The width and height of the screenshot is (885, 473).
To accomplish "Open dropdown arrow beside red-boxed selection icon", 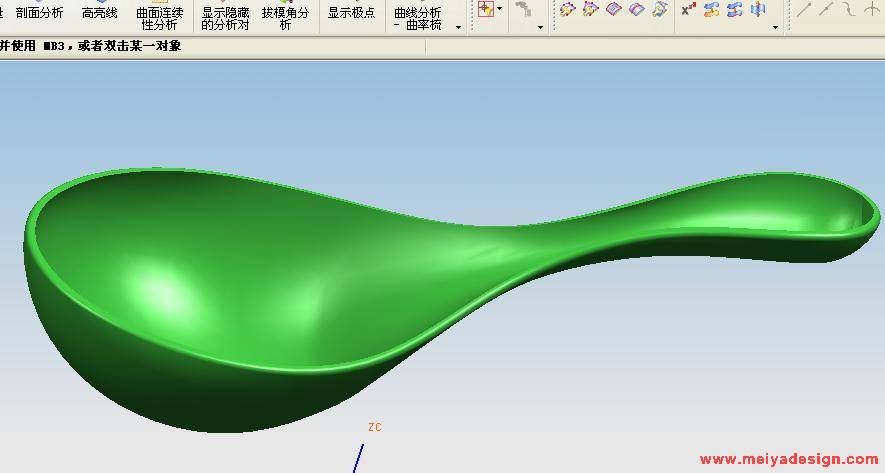I will 499,9.
